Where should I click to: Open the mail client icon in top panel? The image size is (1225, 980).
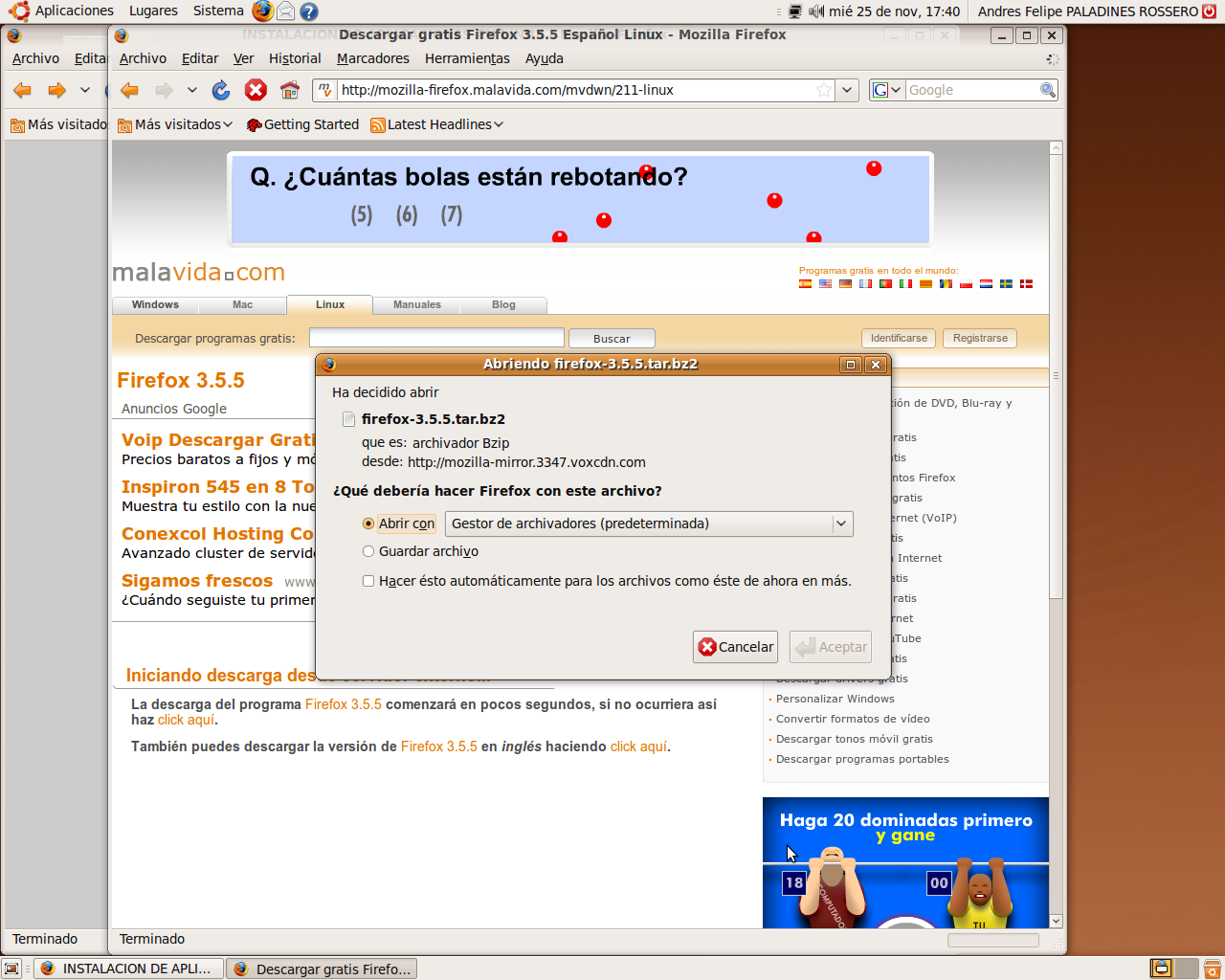pos(285,11)
